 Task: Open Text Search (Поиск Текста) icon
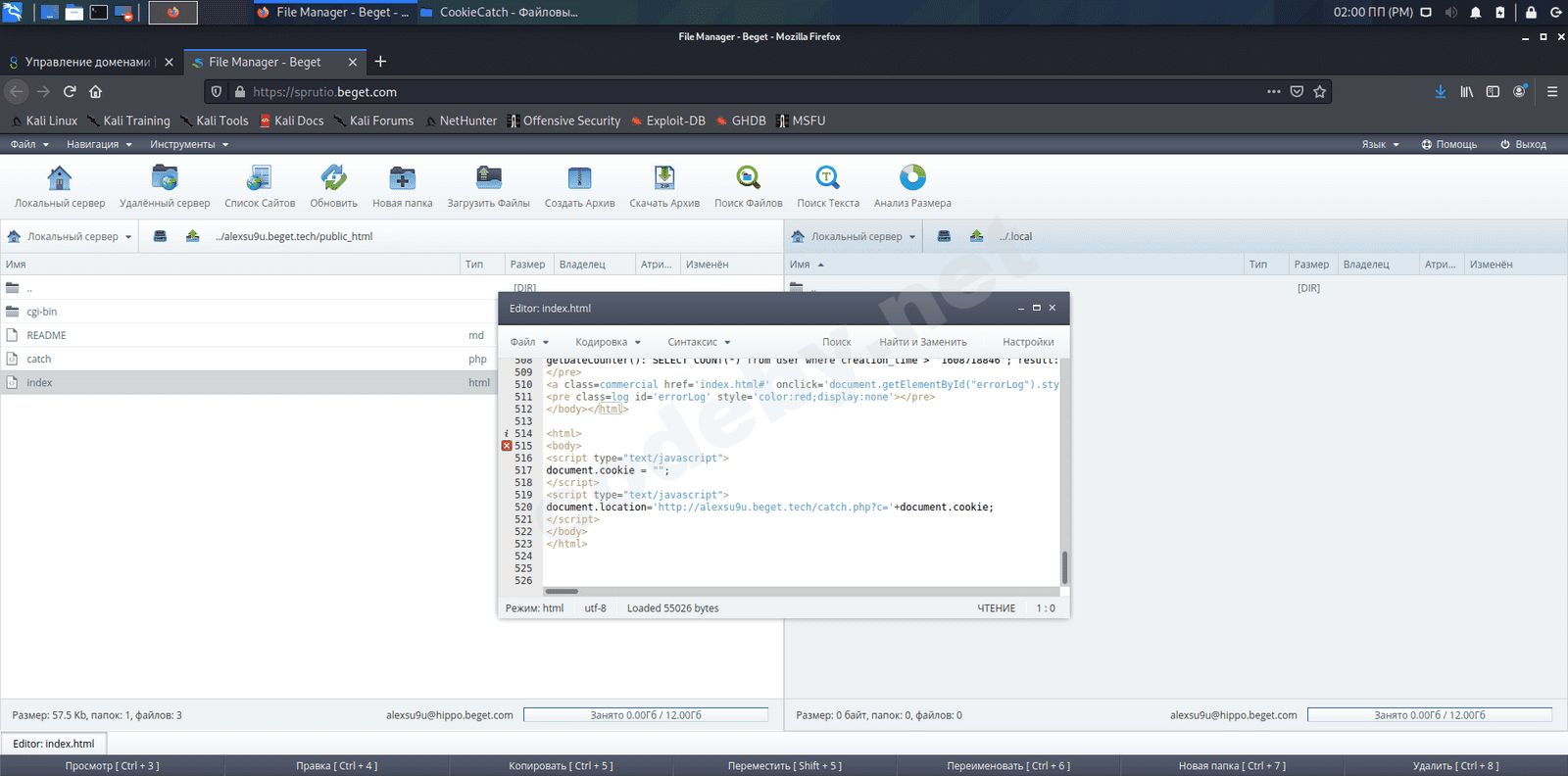(x=828, y=178)
